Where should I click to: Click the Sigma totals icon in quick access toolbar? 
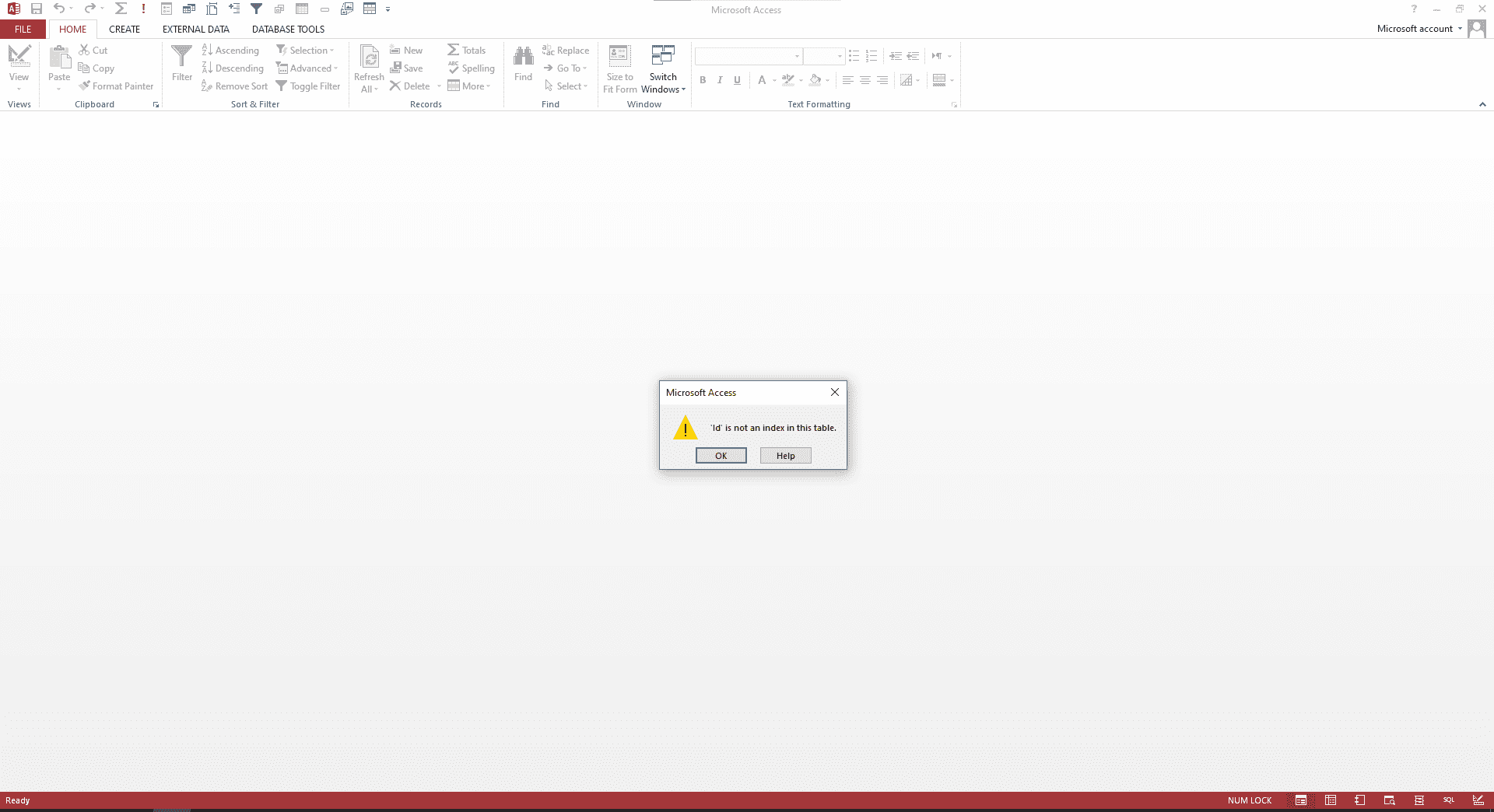[x=121, y=9]
